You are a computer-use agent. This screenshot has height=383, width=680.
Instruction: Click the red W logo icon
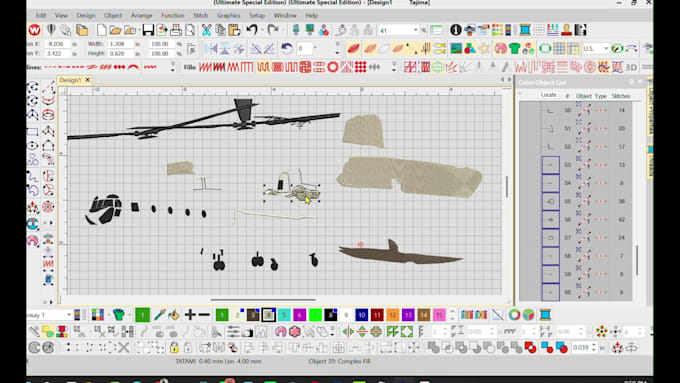point(35,30)
